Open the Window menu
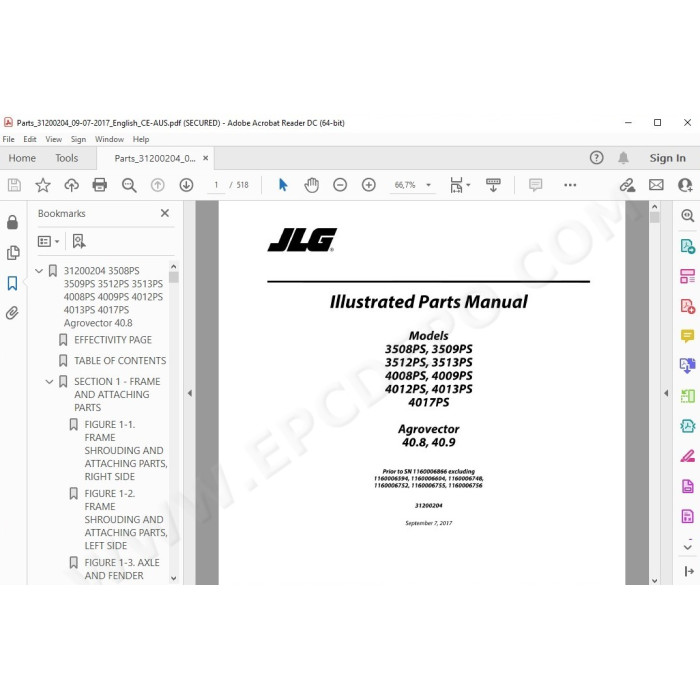The height and width of the screenshot is (700, 700). [x=109, y=139]
